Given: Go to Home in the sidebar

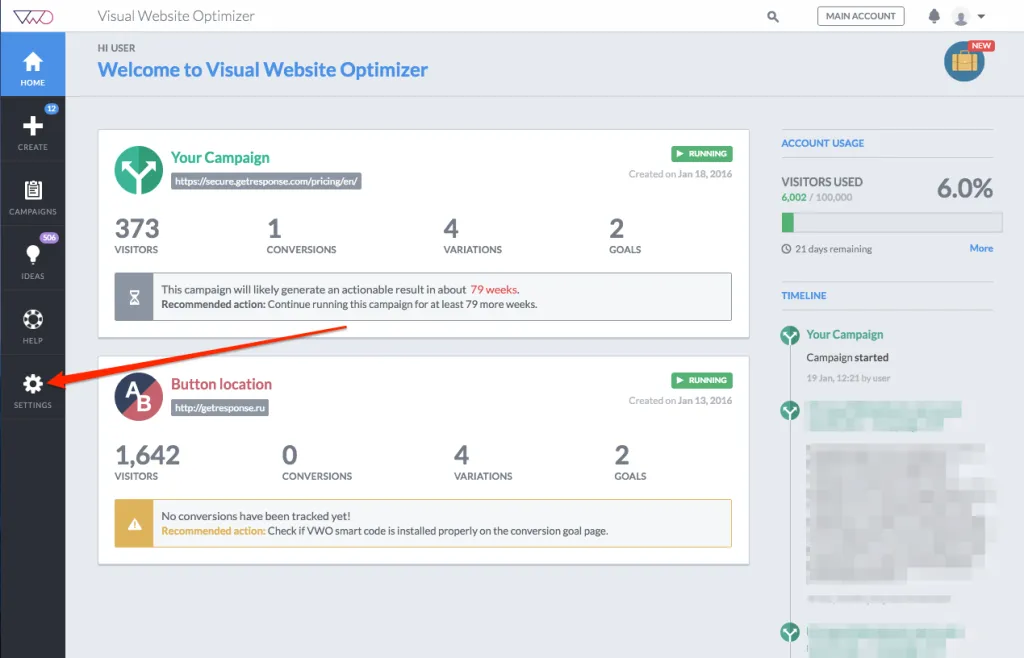Looking at the screenshot, I should click(x=33, y=64).
